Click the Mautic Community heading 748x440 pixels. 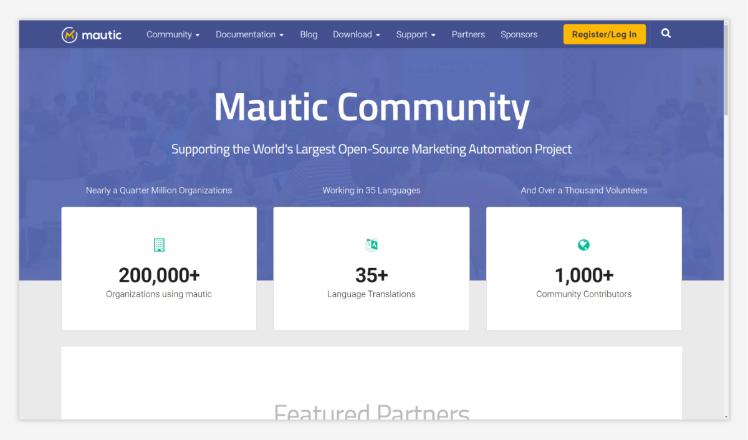tap(372, 108)
